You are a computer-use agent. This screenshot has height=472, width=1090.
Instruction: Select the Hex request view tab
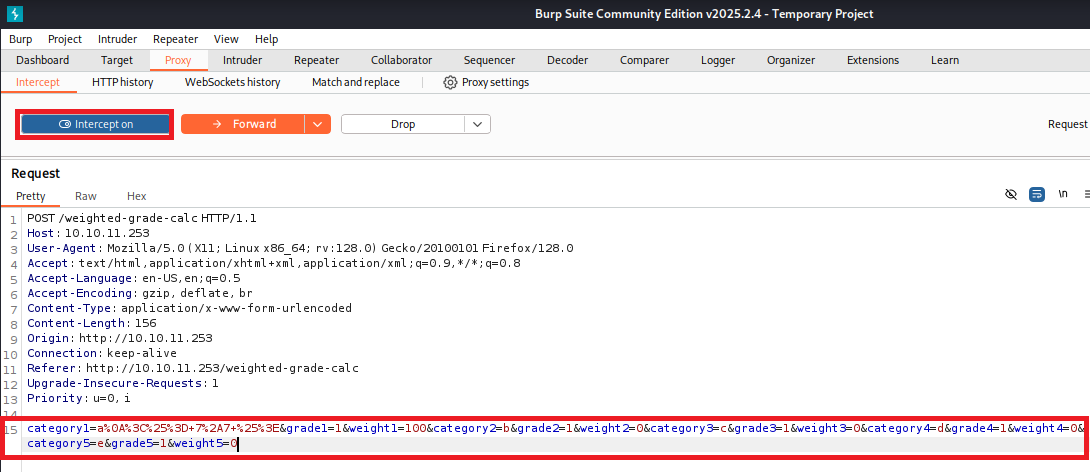click(x=136, y=196)
